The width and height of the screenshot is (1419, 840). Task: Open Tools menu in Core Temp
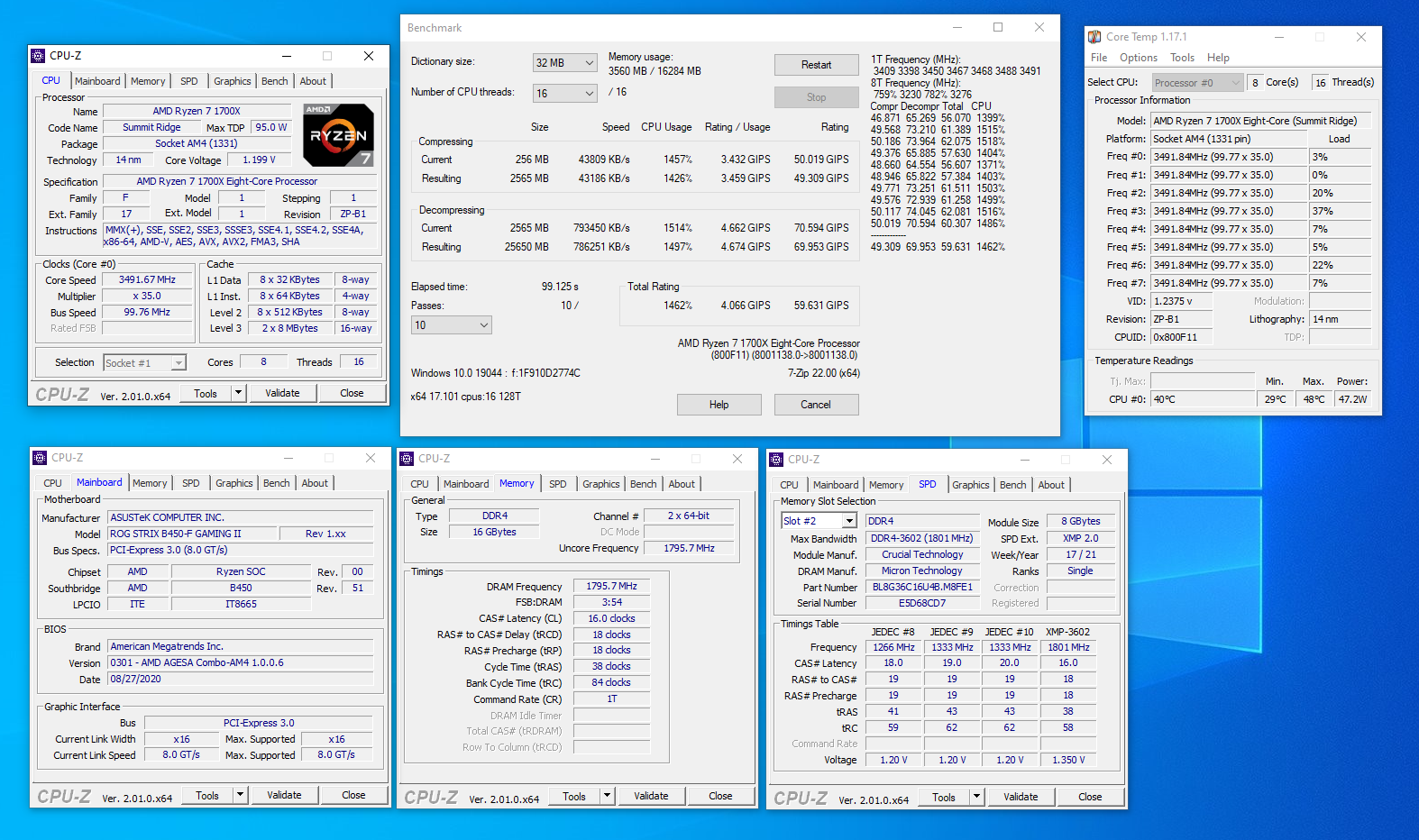point(1182,58)
